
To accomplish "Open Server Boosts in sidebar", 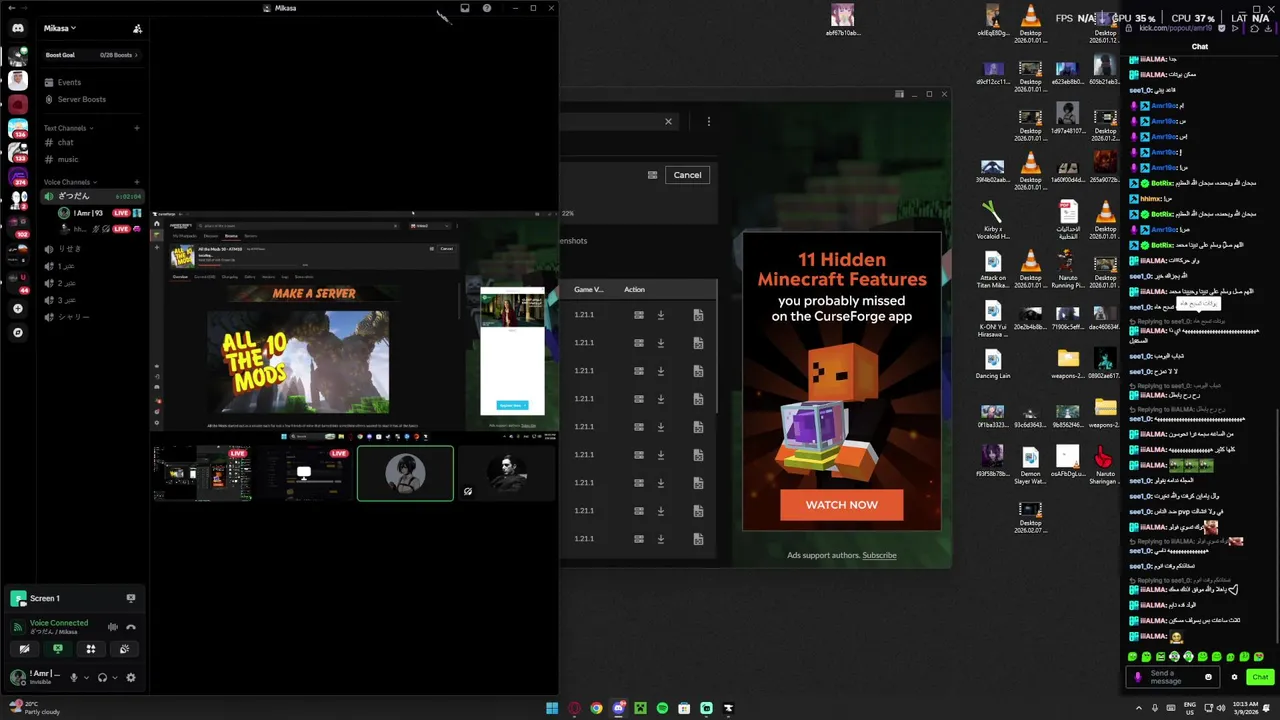I will 81,99.
